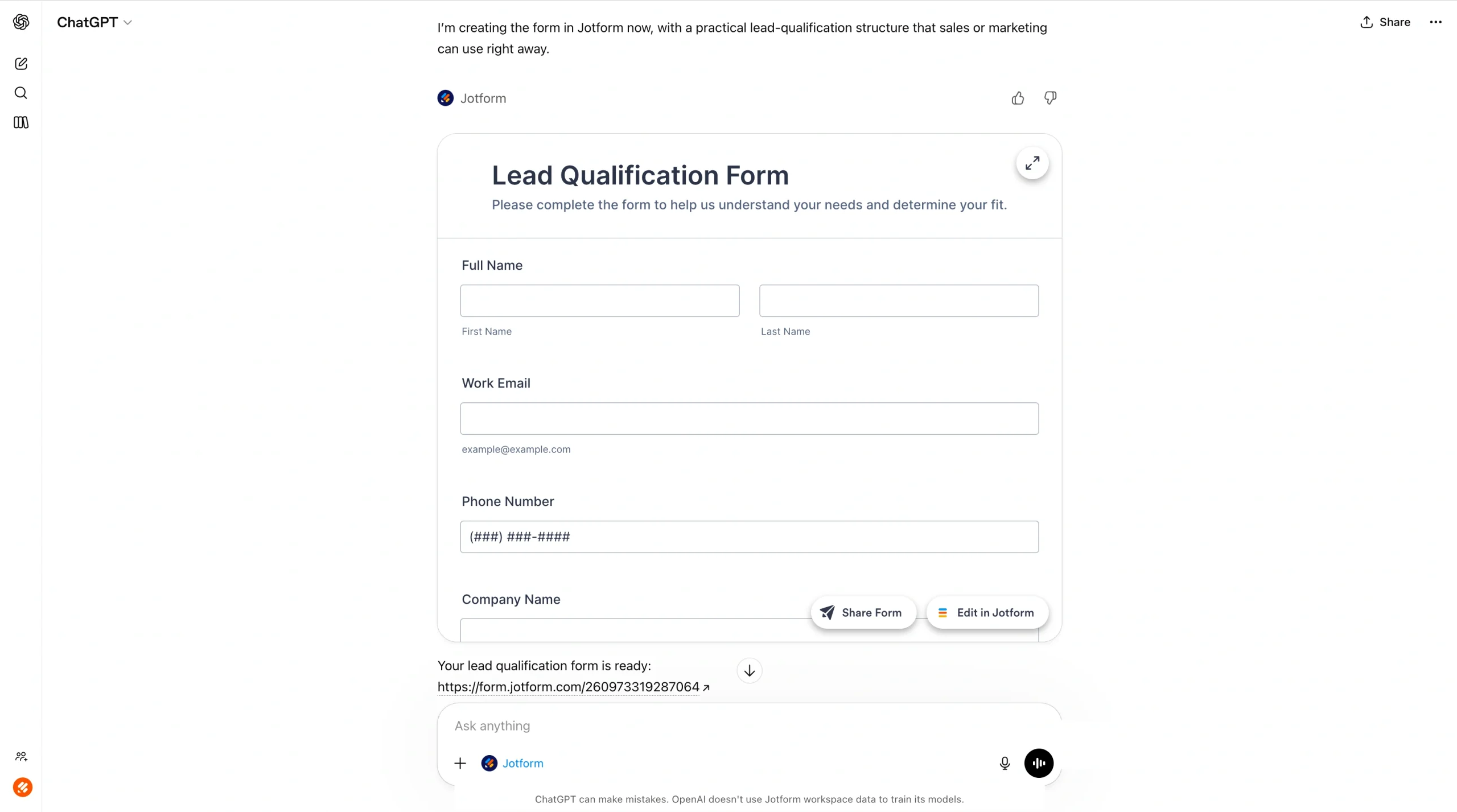The image size is (1457, 812).
Task: Start a new chat
Action: [x=21, y=63]
